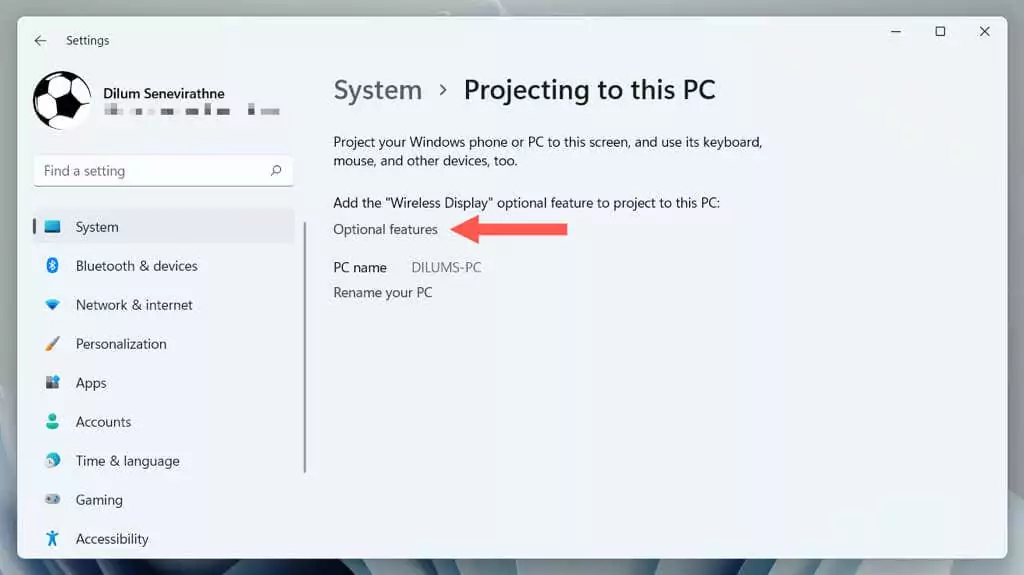Viewport: 1024px width, 575px height.
Task: Focus the Find a setting search box
Action: [x=163, y=171]
